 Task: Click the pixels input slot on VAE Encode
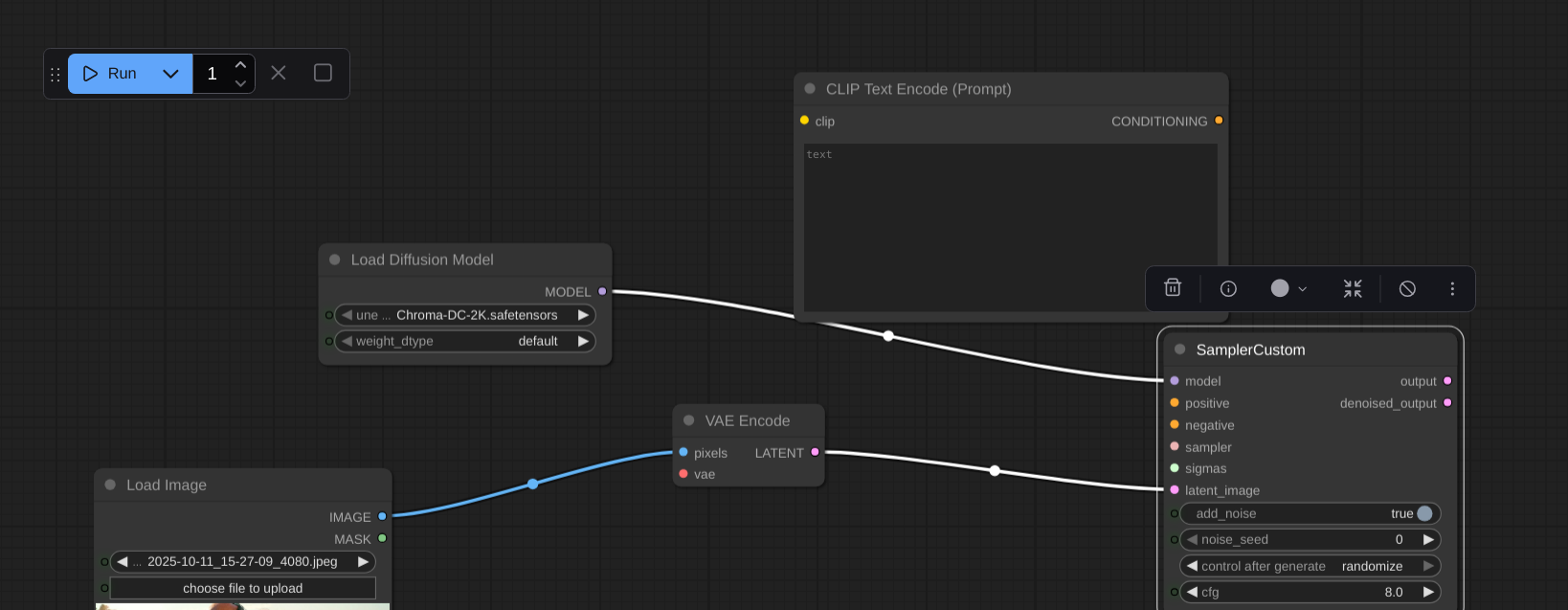tap(683, 452)
